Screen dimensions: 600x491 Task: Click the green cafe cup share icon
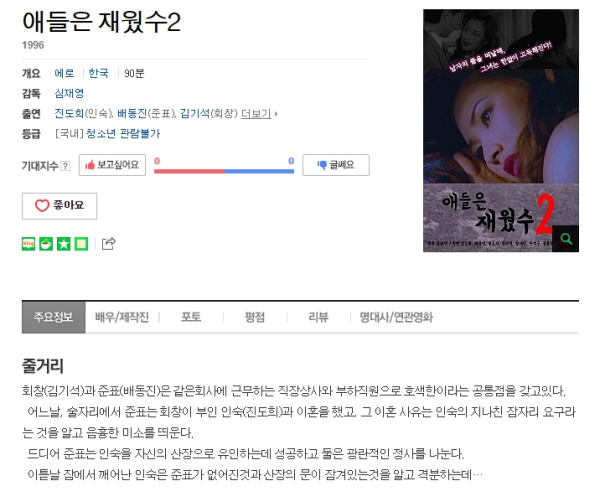pyautogui.click(x=46, y=244)
